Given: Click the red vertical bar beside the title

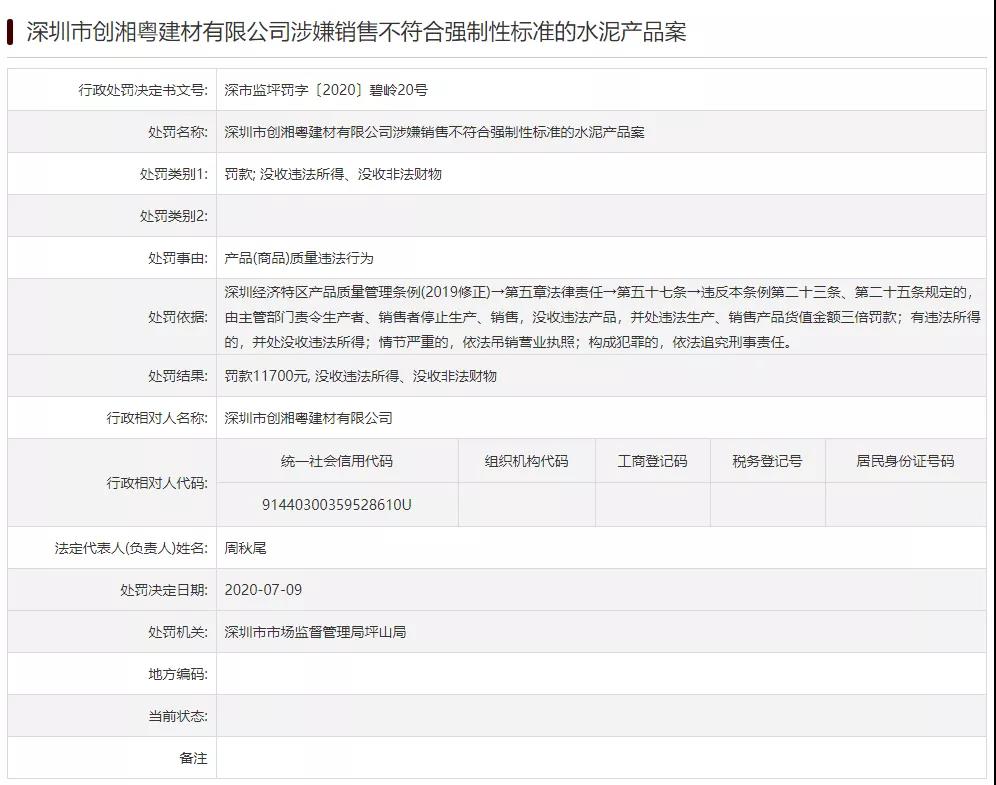Looking at the screenshot, I should (10, 32).
